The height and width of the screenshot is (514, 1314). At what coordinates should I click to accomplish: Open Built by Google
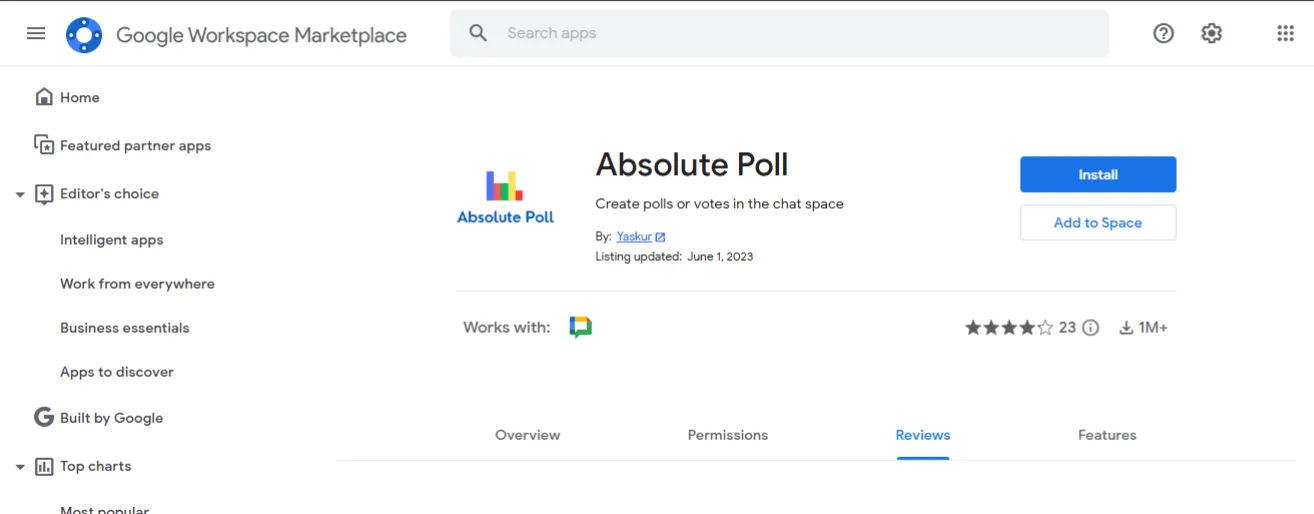pyautogui.click(x=111, y=418)
